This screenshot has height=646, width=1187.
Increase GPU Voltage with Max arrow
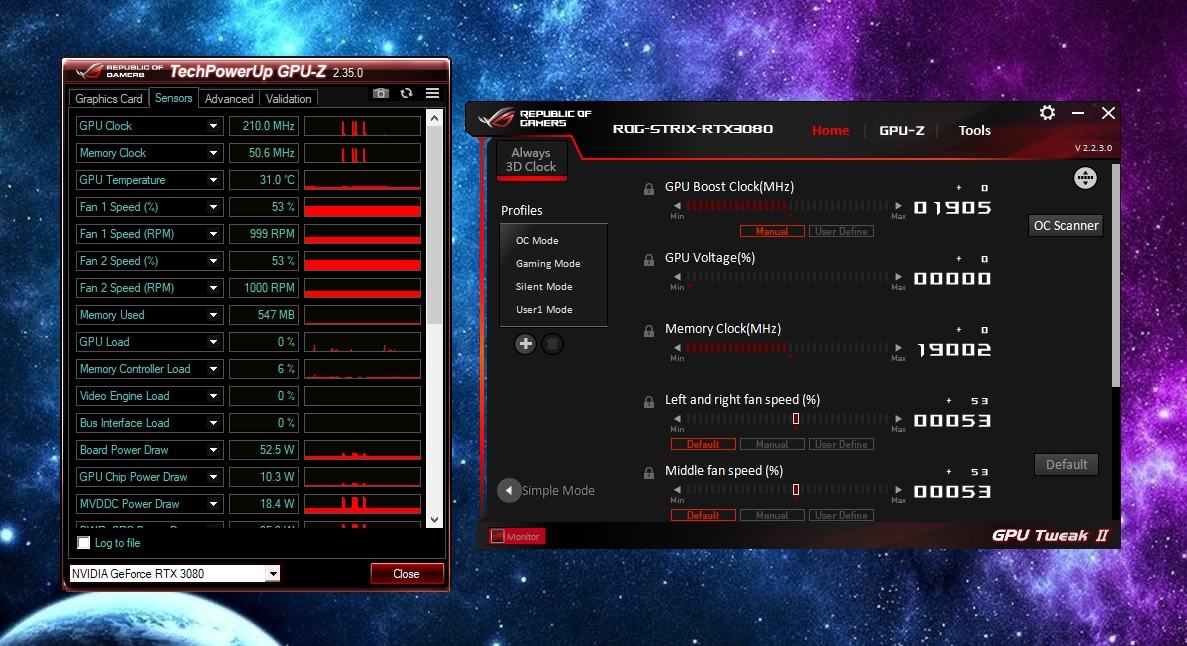(898, 276)
